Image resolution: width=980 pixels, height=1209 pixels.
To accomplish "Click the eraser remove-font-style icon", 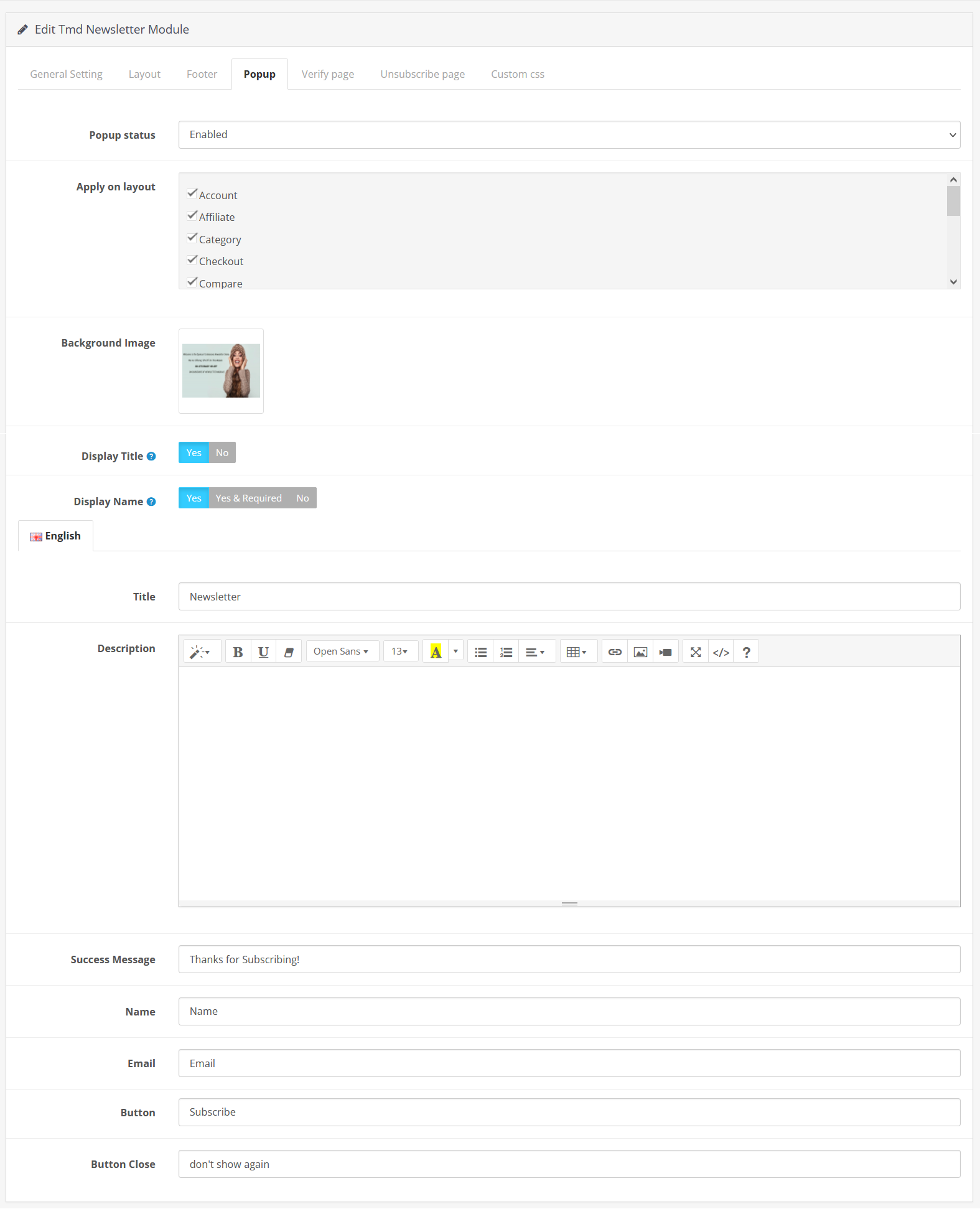I will [x=289, y=651].
